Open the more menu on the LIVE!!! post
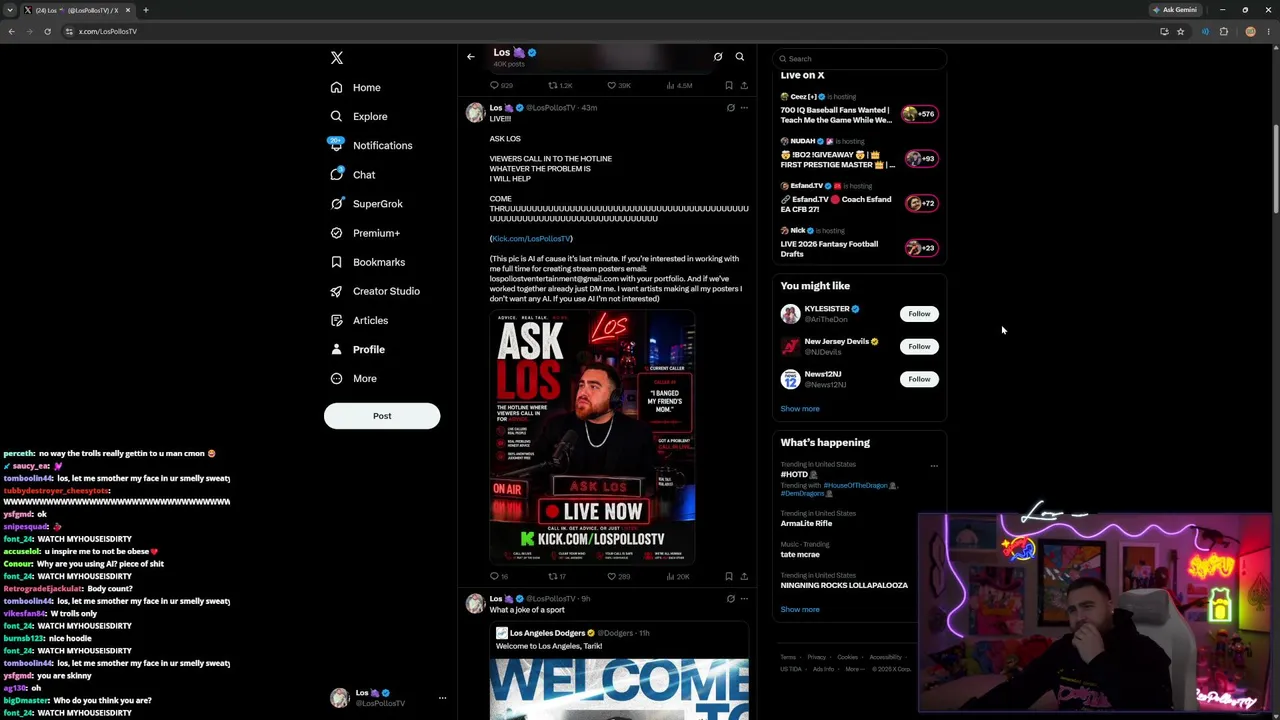1280x720 pixels. [744, 108]
